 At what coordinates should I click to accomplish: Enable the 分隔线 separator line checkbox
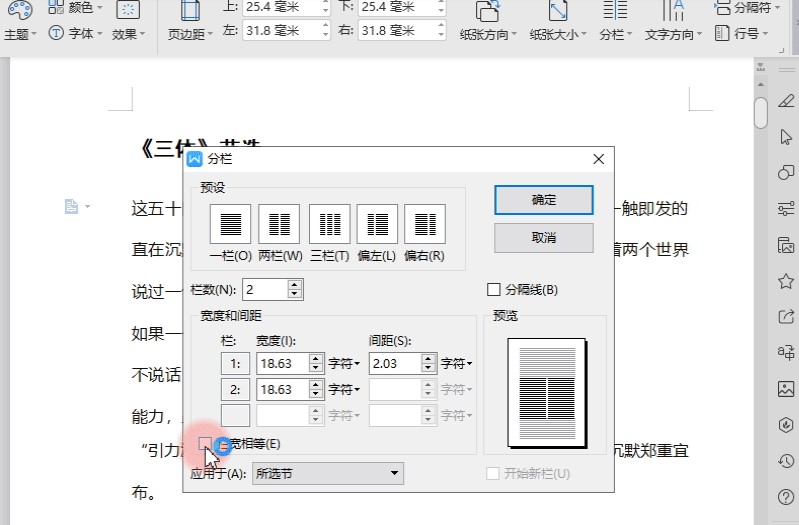point(493,290)
